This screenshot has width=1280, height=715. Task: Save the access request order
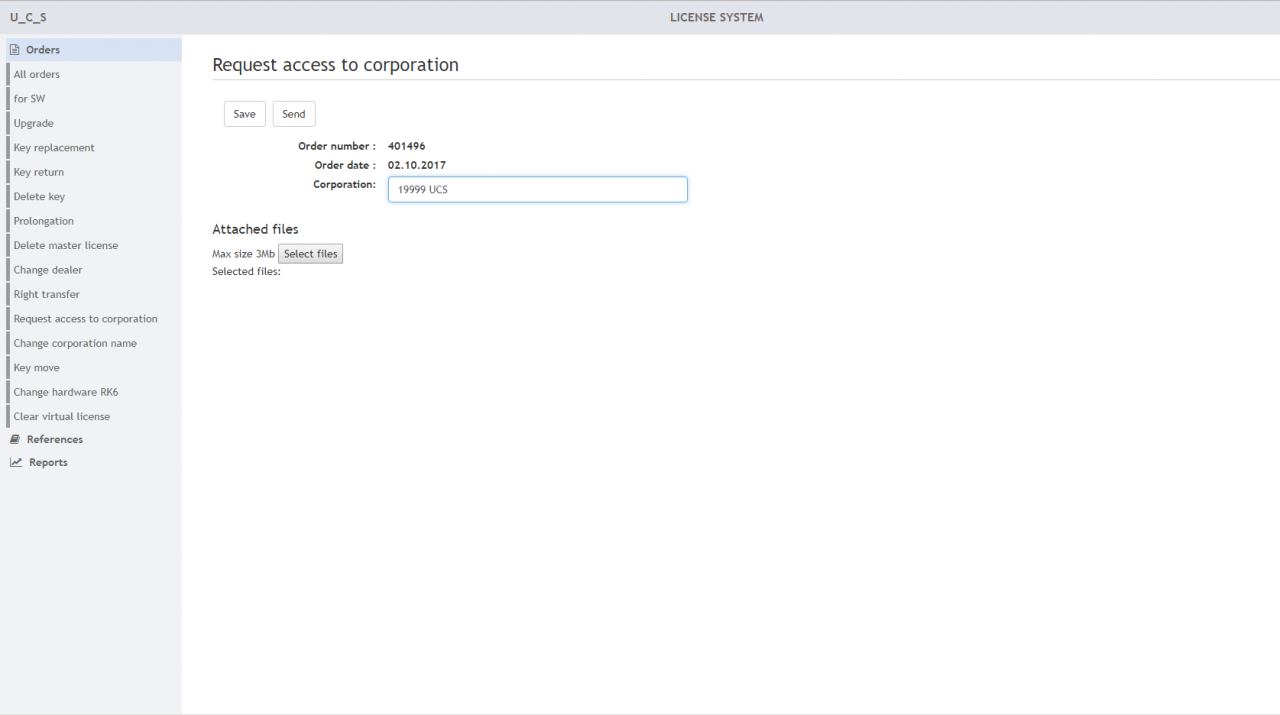(x=245, y=114)
